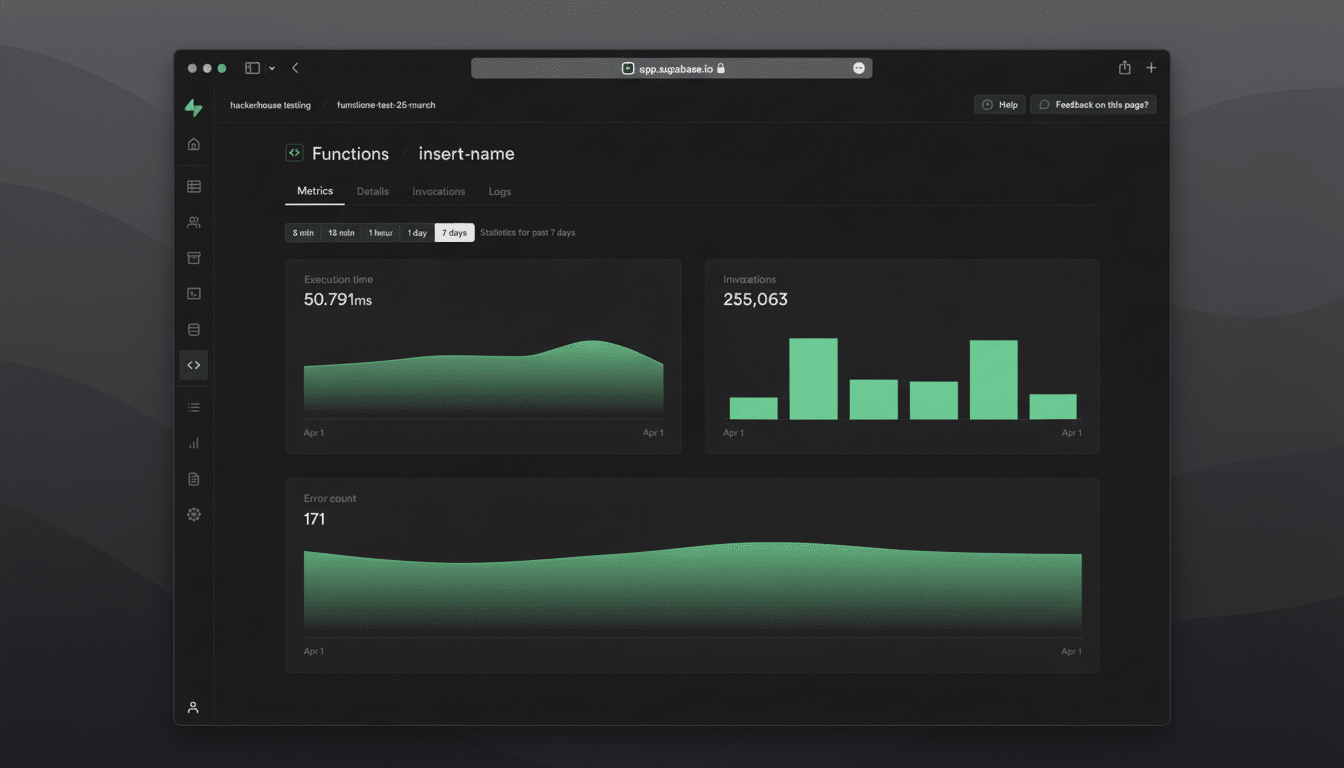
Task: Click the browser share icon
Action: pos(1124,67)
